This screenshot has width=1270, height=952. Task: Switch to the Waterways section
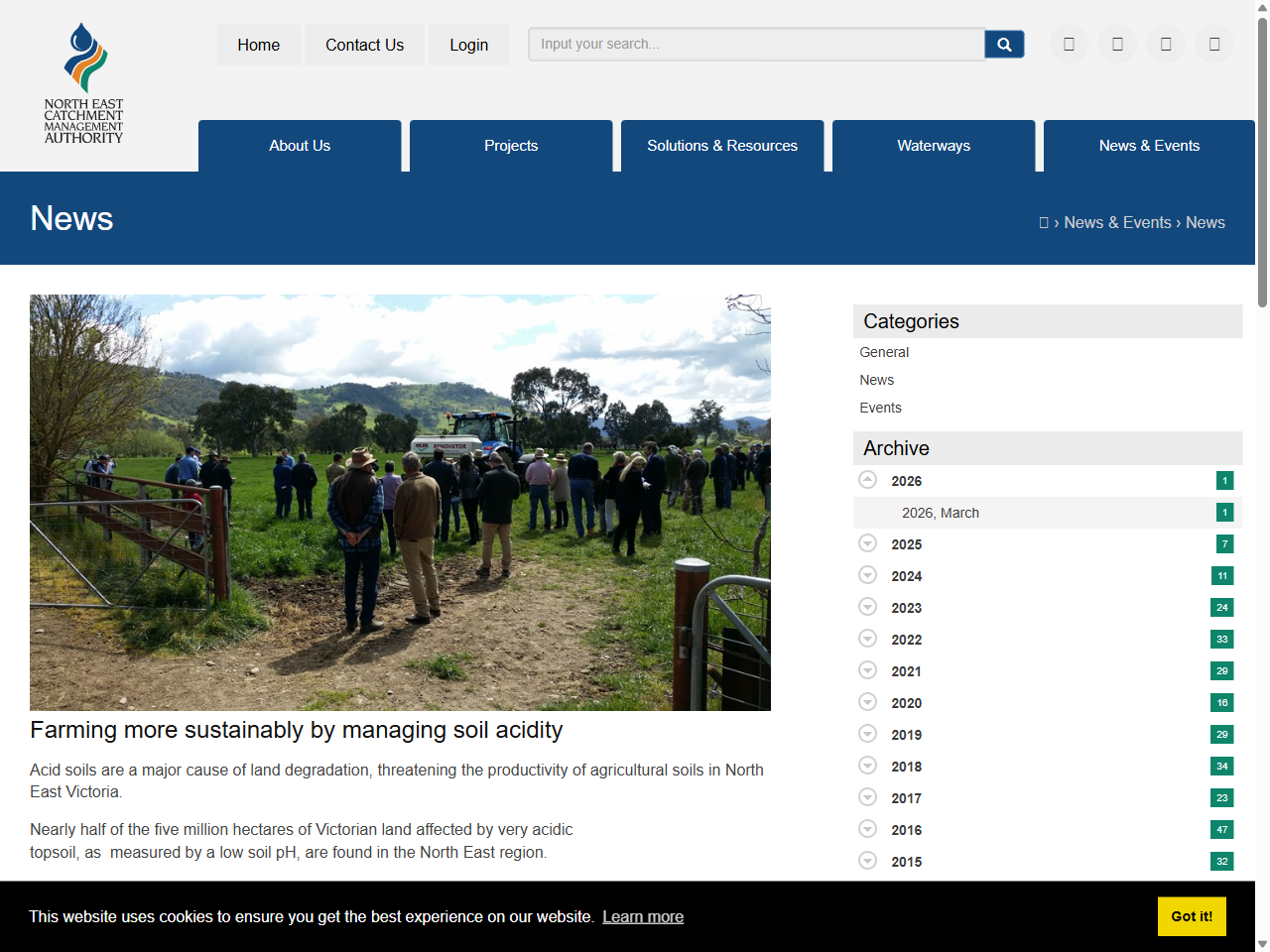(x=933, y=146)
